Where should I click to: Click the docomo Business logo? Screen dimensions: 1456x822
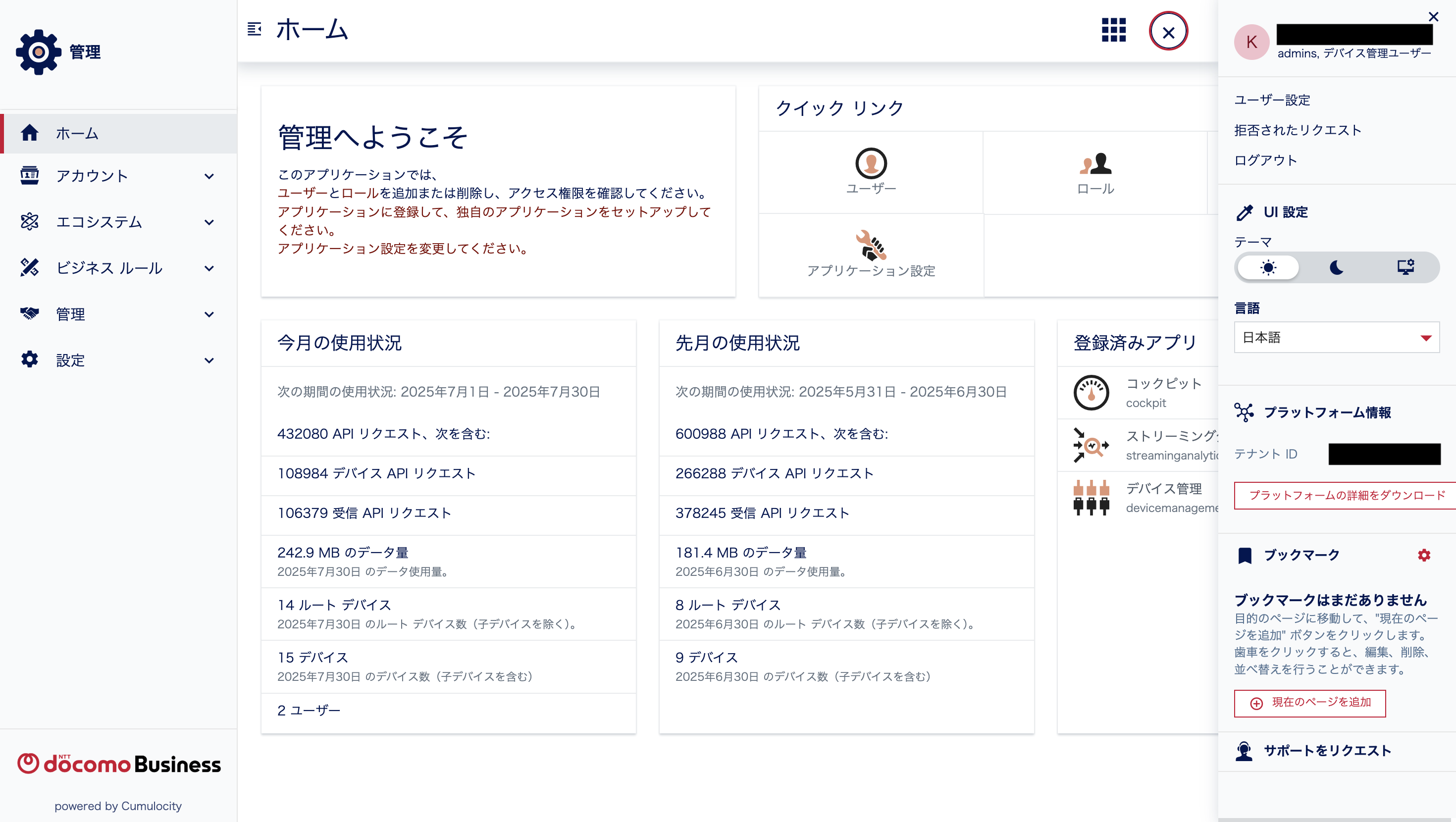[x=119, y=763]
